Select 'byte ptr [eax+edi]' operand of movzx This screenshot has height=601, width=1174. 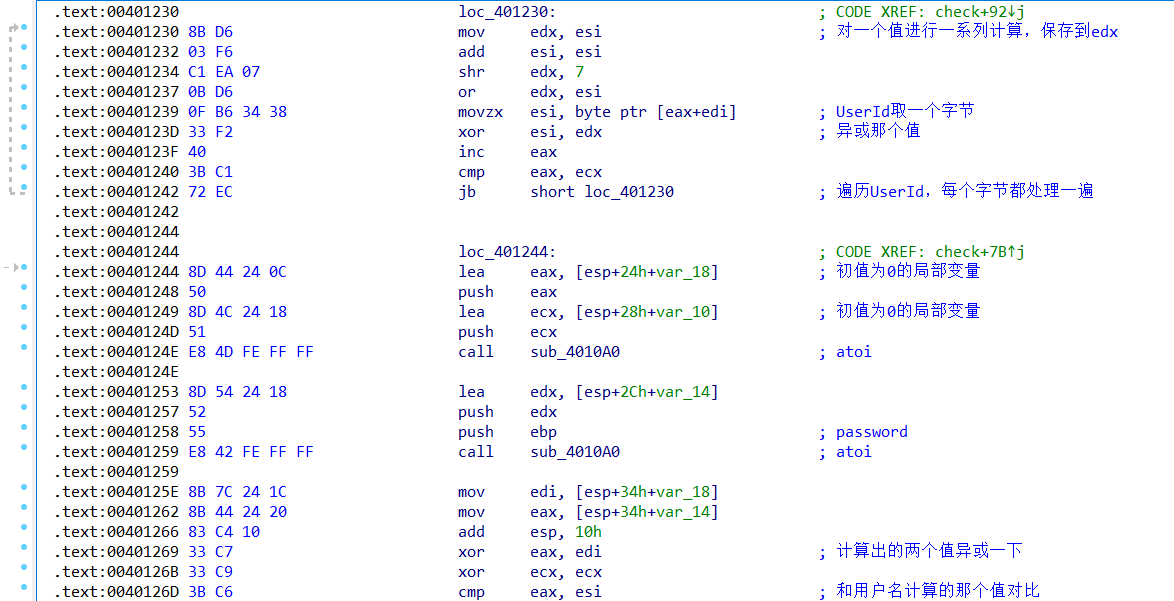(x=656, y=112)
